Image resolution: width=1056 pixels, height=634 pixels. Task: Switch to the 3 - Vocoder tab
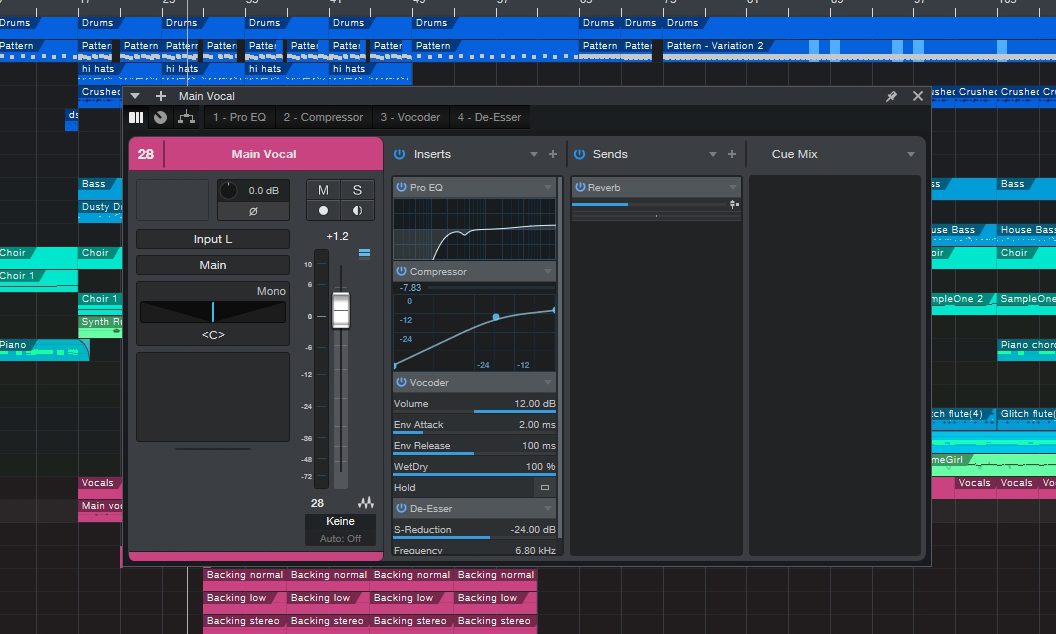click(x=410, y=117)
